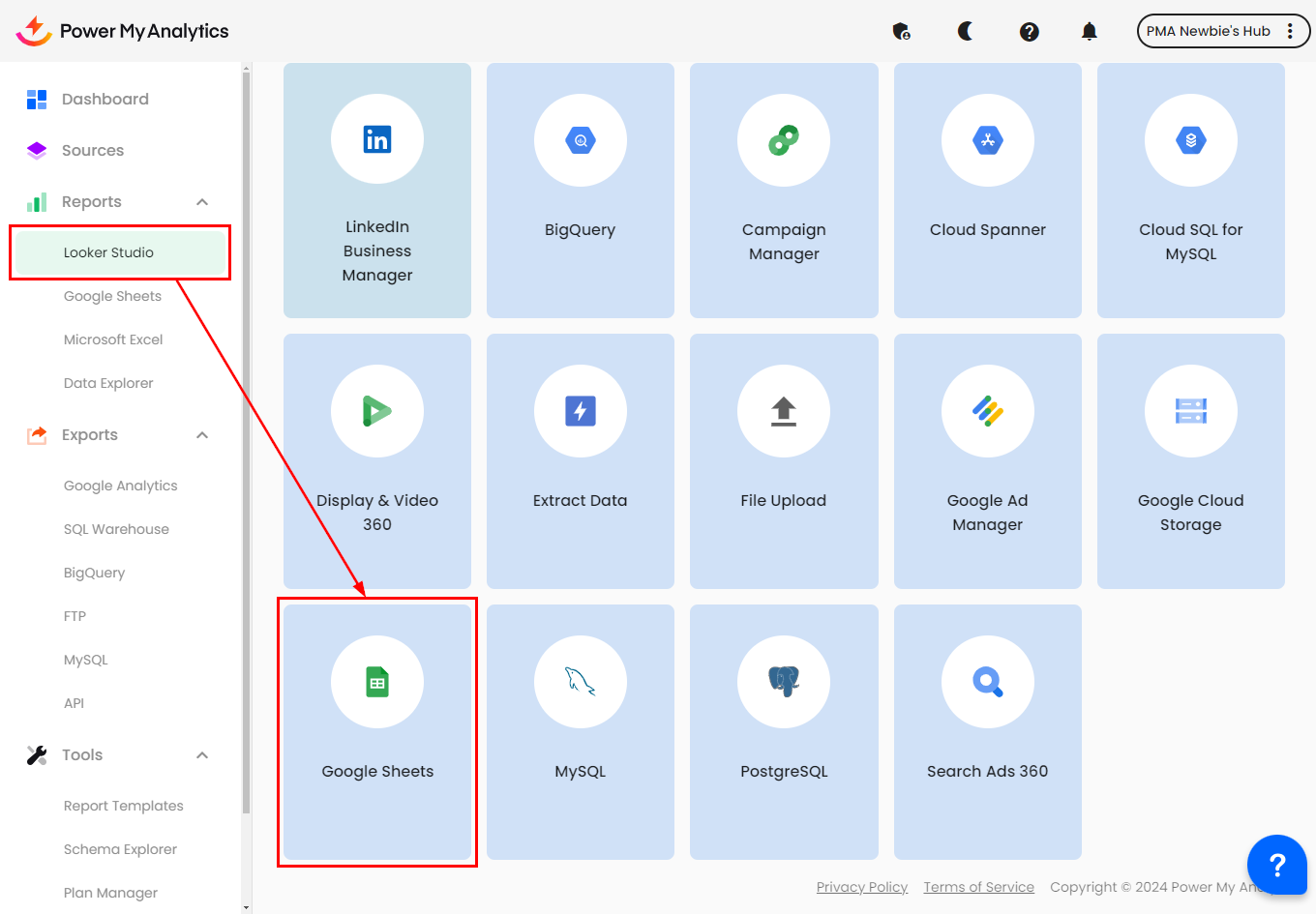Open the Terms of Service link
The image size is (1316, 914).
[978, 887]
